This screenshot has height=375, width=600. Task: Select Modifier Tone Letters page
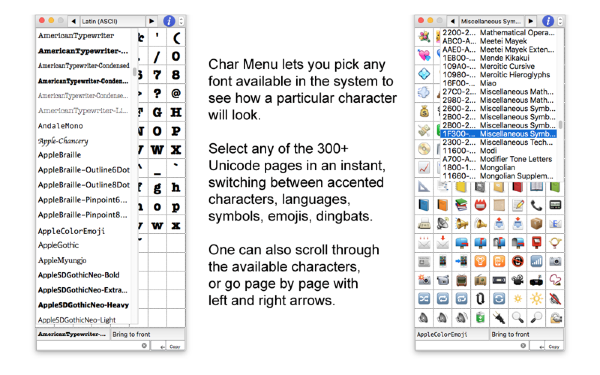(x=499, y=159)
